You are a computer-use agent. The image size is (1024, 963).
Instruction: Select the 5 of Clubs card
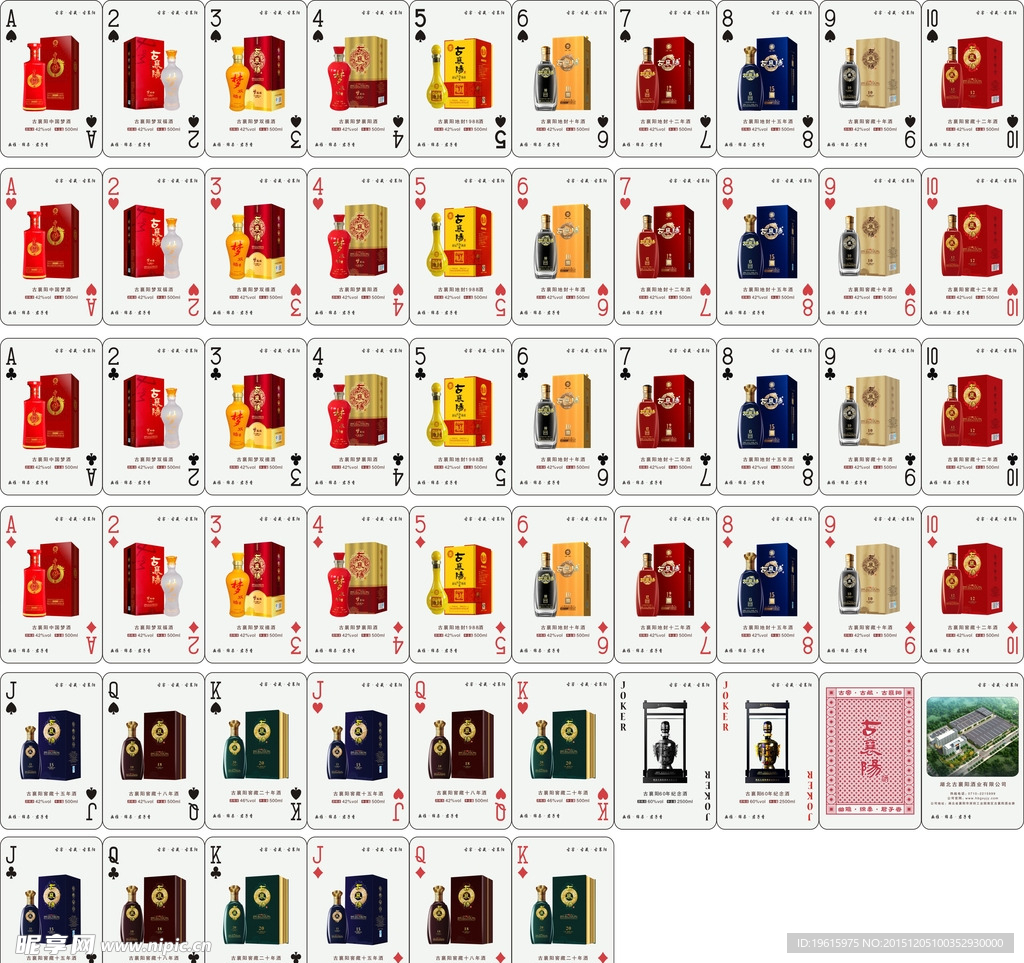461,417
